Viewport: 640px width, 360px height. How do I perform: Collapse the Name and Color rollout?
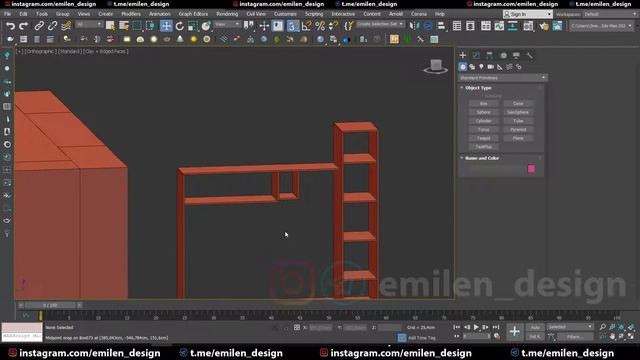(482, 158)
